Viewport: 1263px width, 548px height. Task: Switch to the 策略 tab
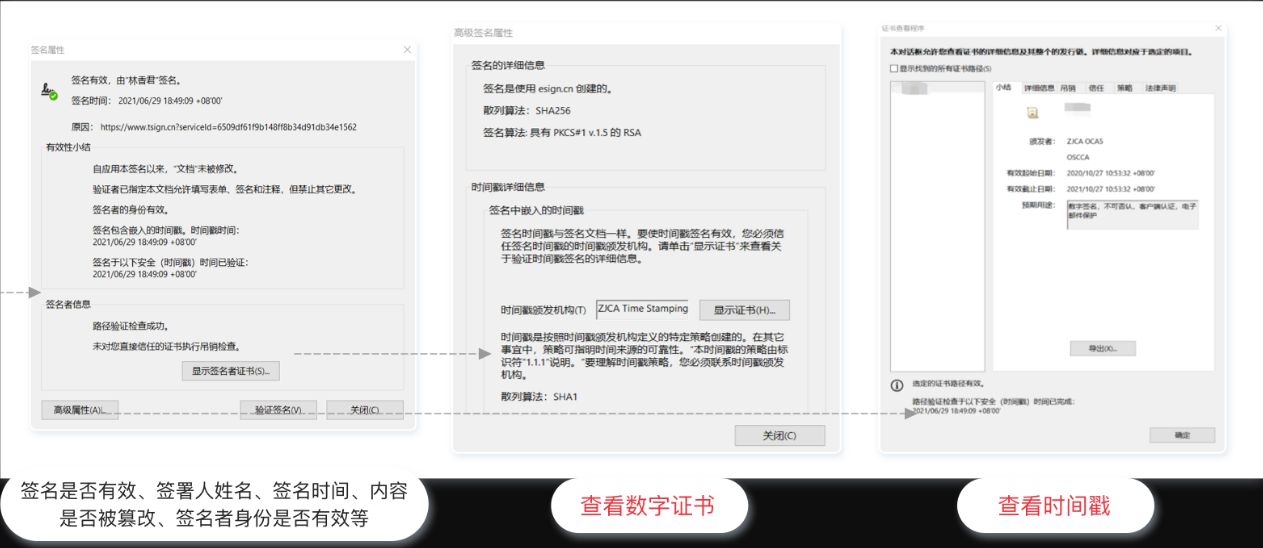coord(1125,88)
